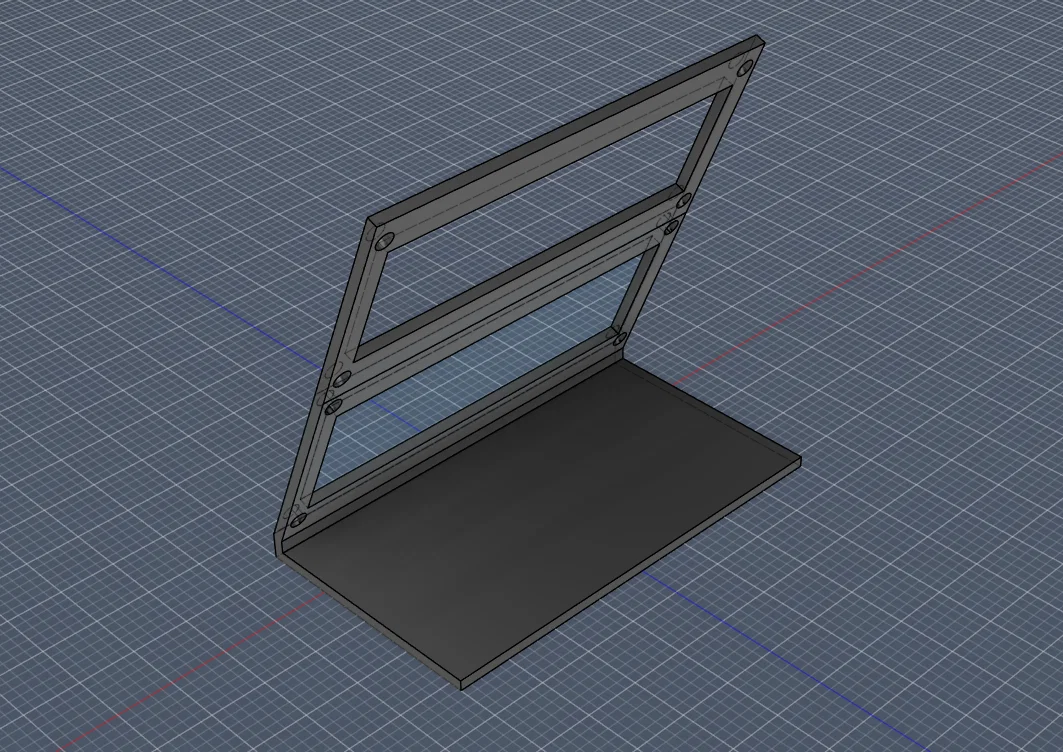Select the upper frame's bottom-right screw hole
The width and height of the screenshot is (1063, 752).
(x=684, y=200)
